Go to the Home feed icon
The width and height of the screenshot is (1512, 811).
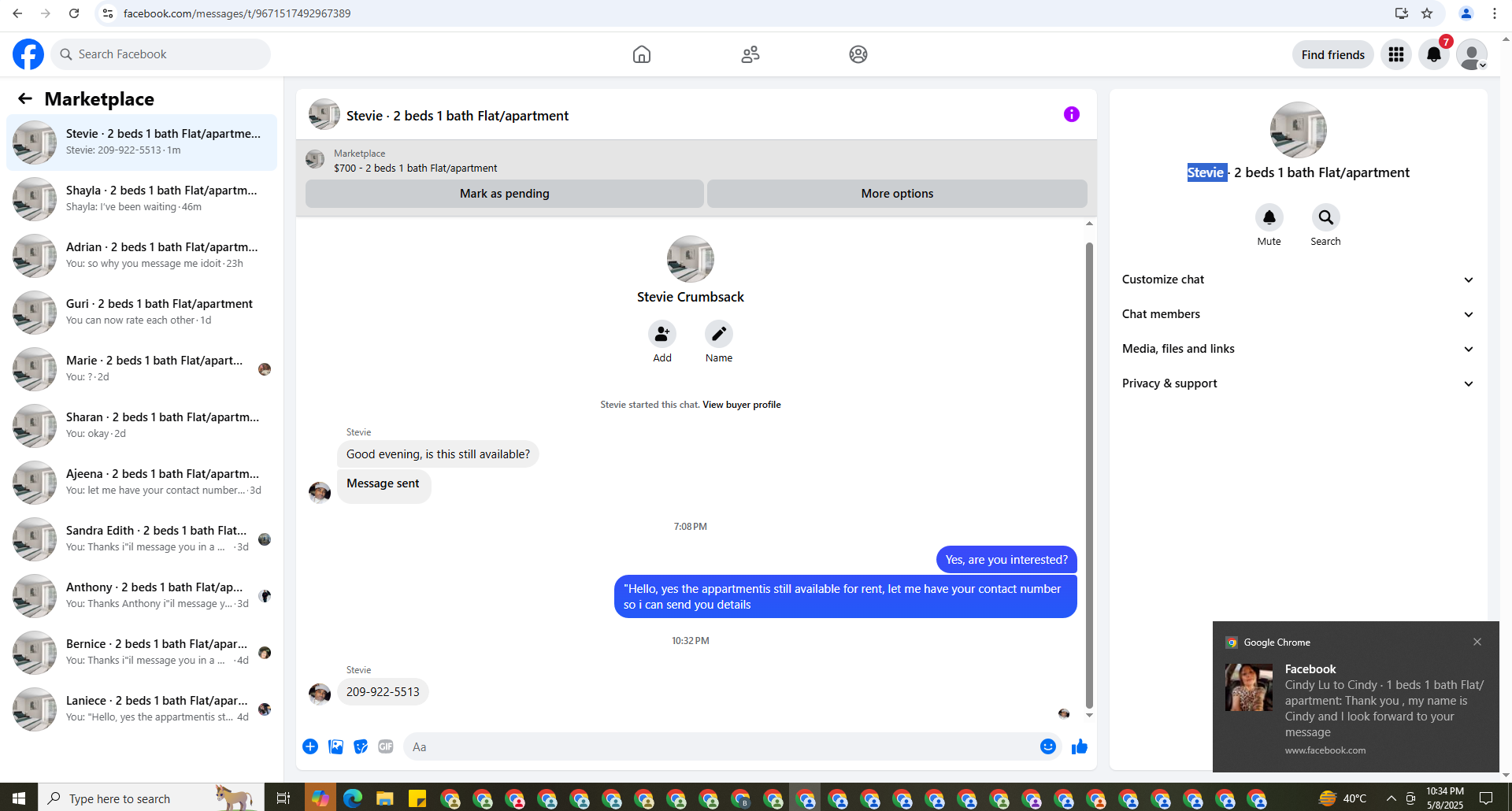[x=642, y=54]
